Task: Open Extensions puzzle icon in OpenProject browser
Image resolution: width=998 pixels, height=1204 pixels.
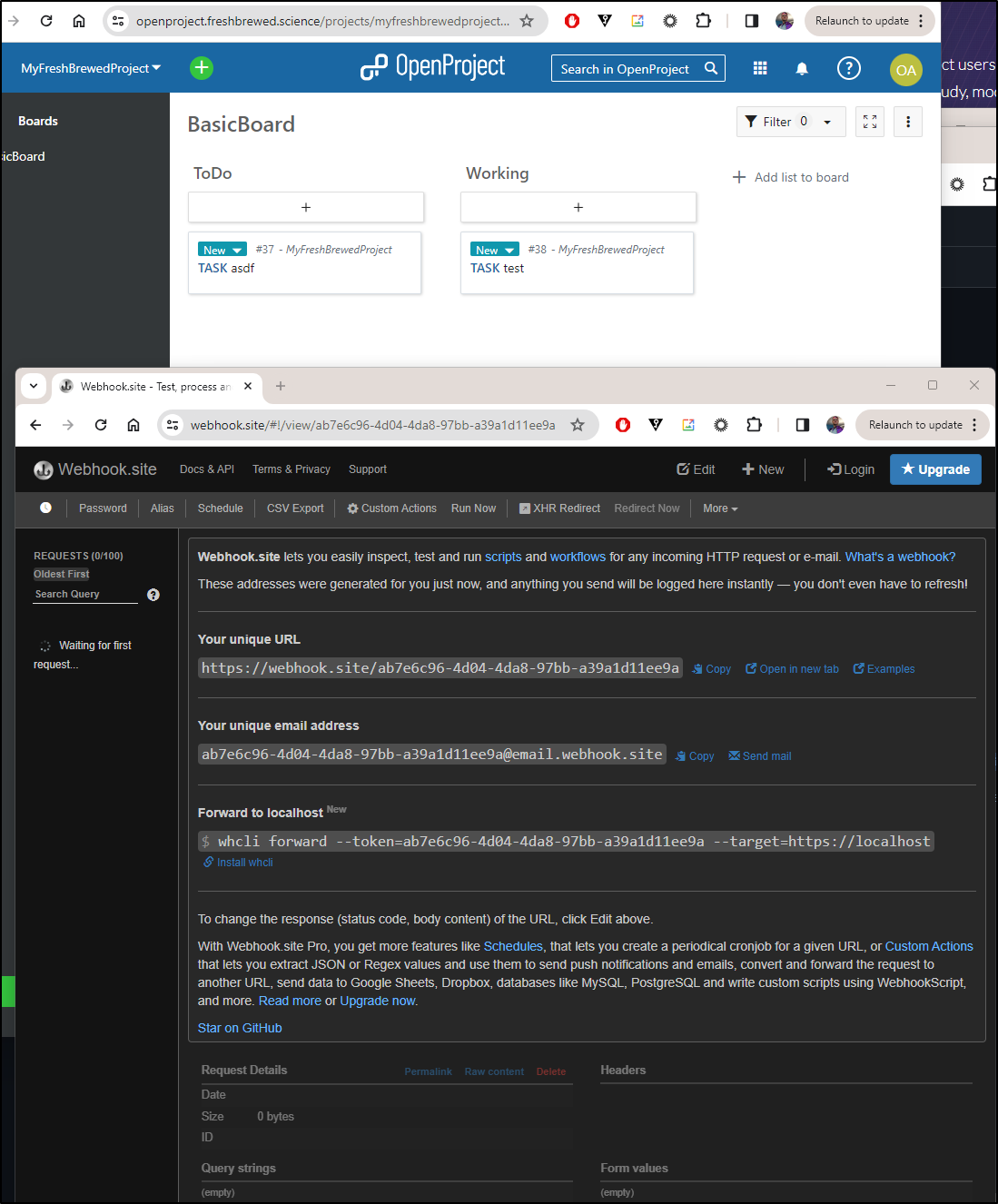Action: [x=703, y=21]
